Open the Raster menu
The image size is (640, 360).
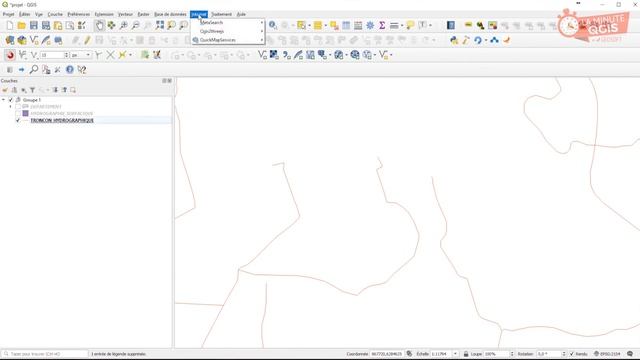coord(143,14)
